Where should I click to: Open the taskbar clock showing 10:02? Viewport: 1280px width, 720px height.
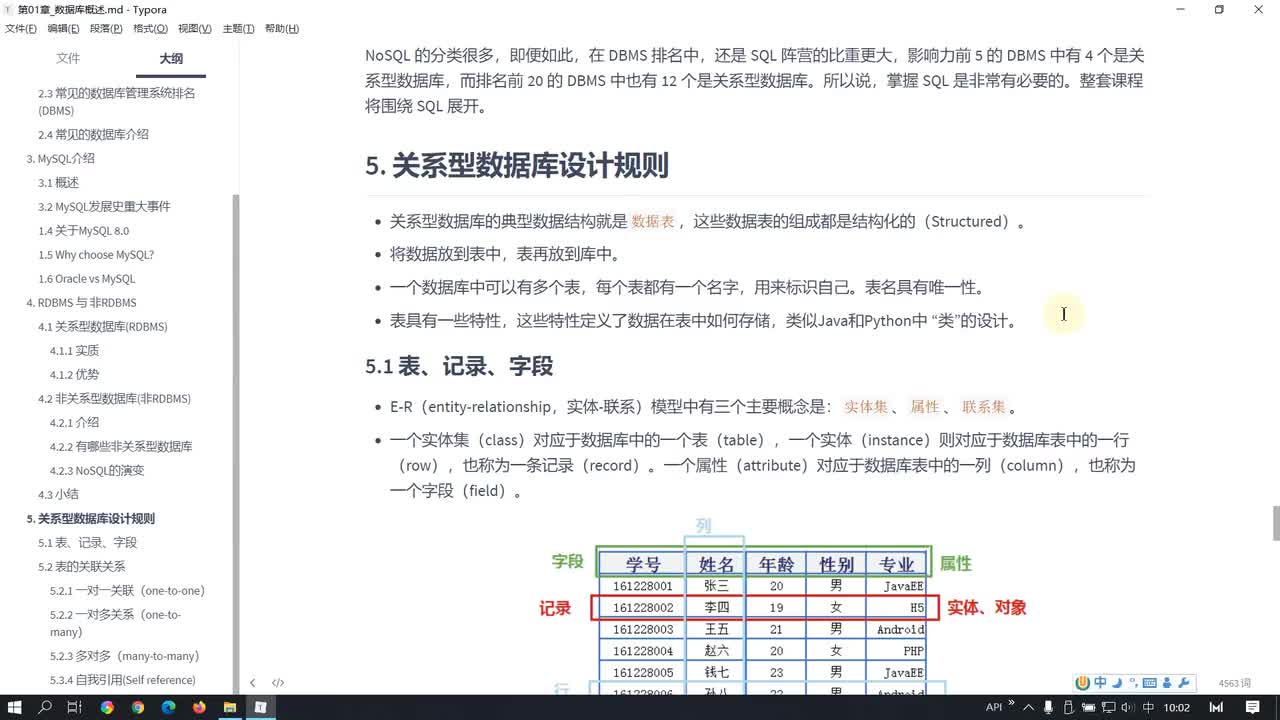pyautogui.click(x=1177, y=707)
